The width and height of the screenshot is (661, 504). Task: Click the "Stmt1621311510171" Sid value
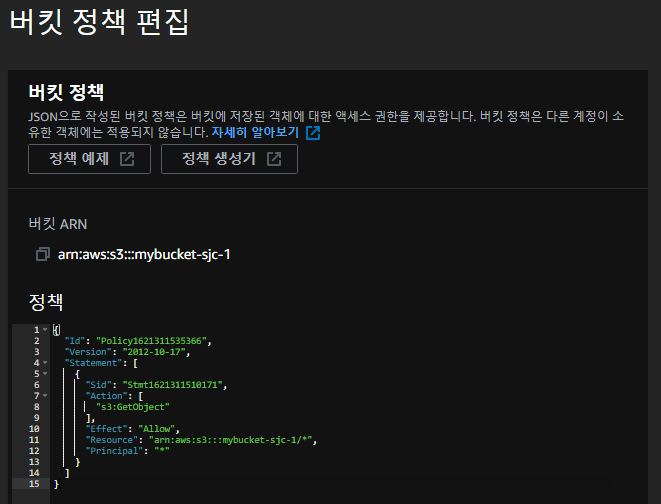pyautogui.click(x=172, y=384)
